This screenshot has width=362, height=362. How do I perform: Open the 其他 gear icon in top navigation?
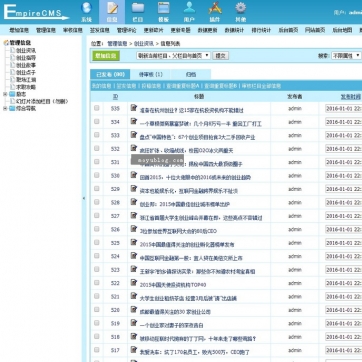240,8
